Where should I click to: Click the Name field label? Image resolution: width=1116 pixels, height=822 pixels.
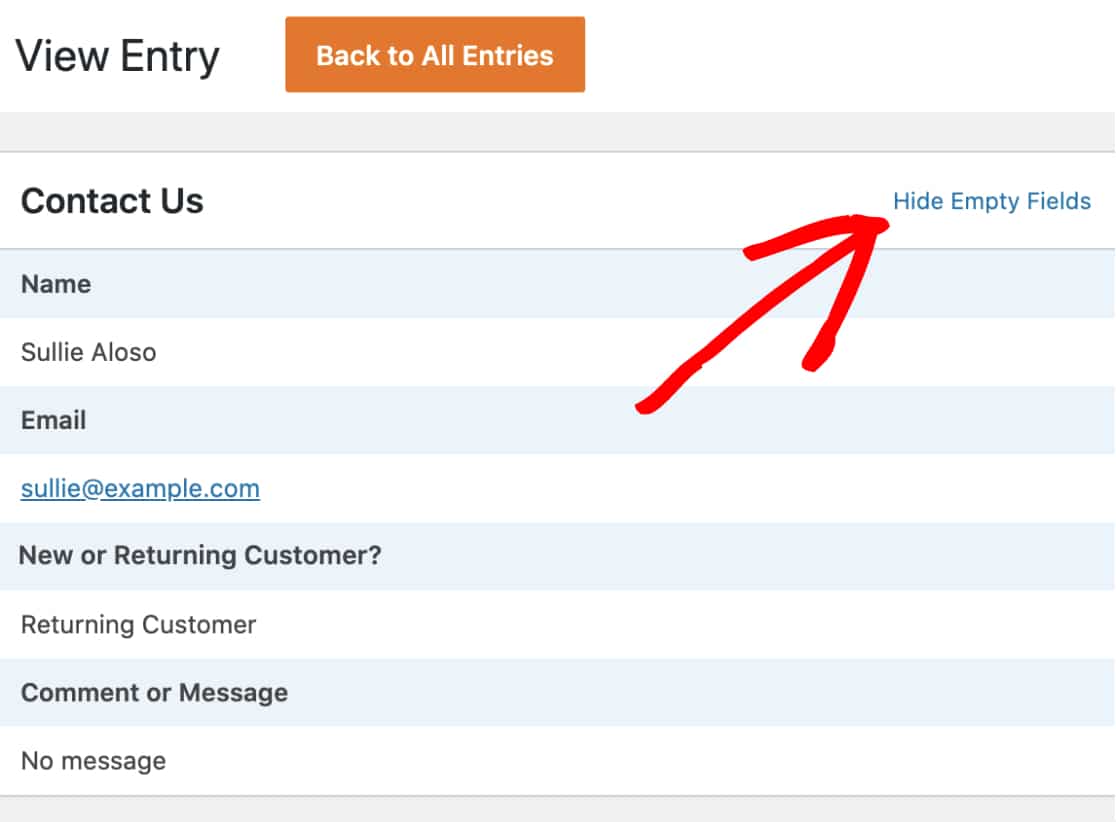coord(56,284)
